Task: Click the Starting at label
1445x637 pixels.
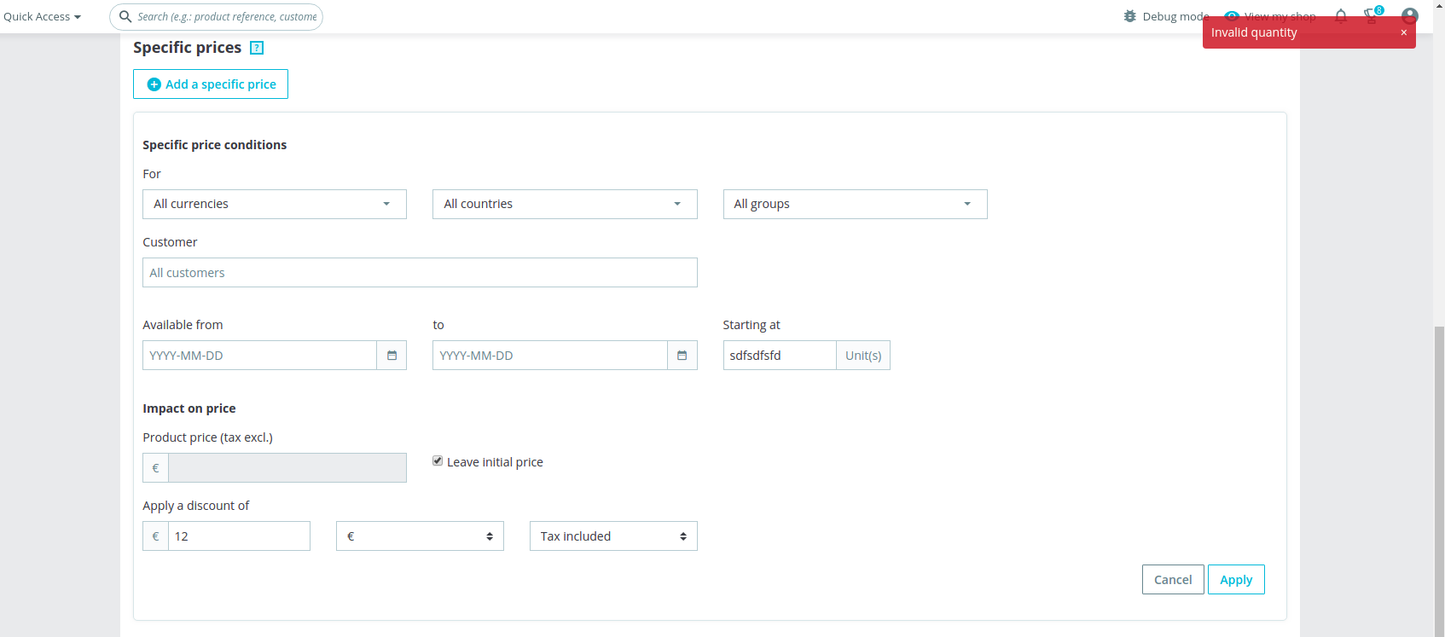Action: [x=751, y=325]
